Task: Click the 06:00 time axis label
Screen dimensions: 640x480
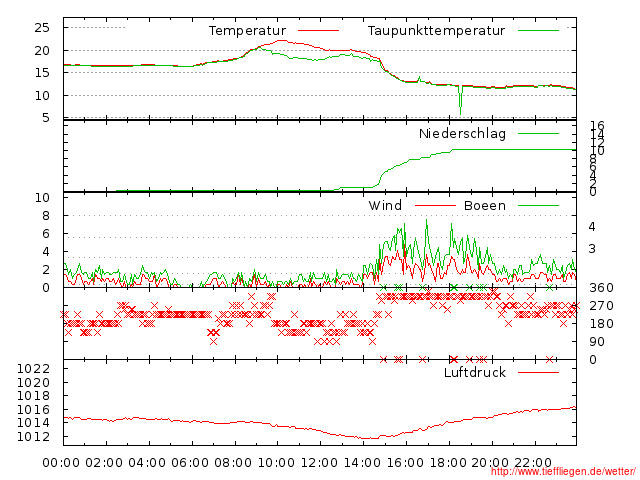Action: 190,463
